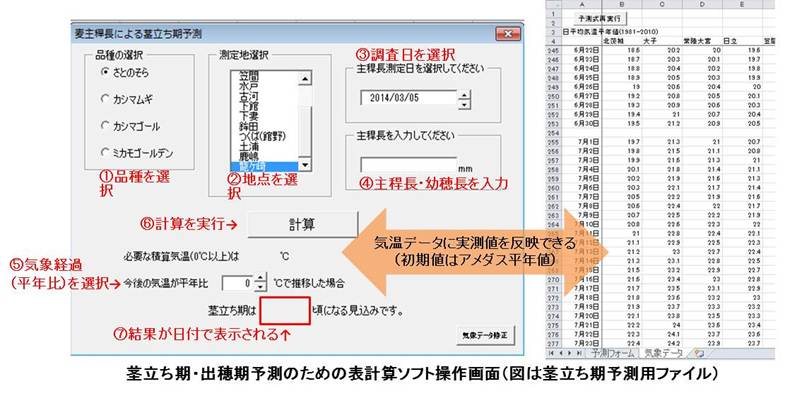Choose 土浦 from the measurement site list

coord(249,146)
